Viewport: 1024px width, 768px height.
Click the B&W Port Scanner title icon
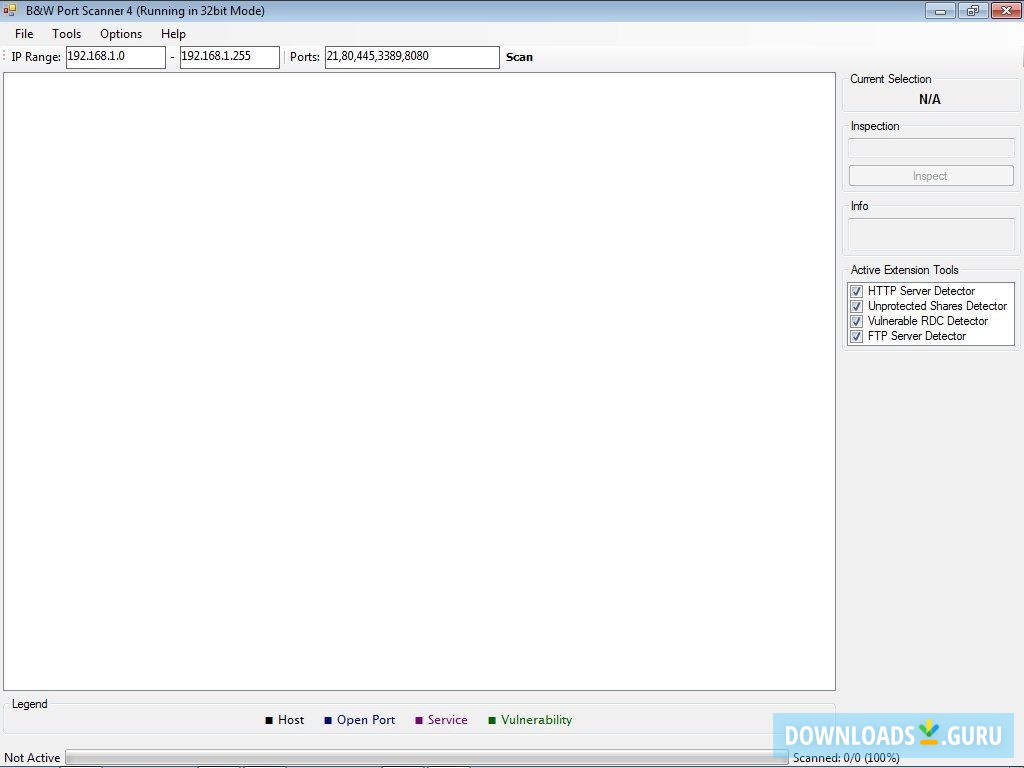point(9,10)
